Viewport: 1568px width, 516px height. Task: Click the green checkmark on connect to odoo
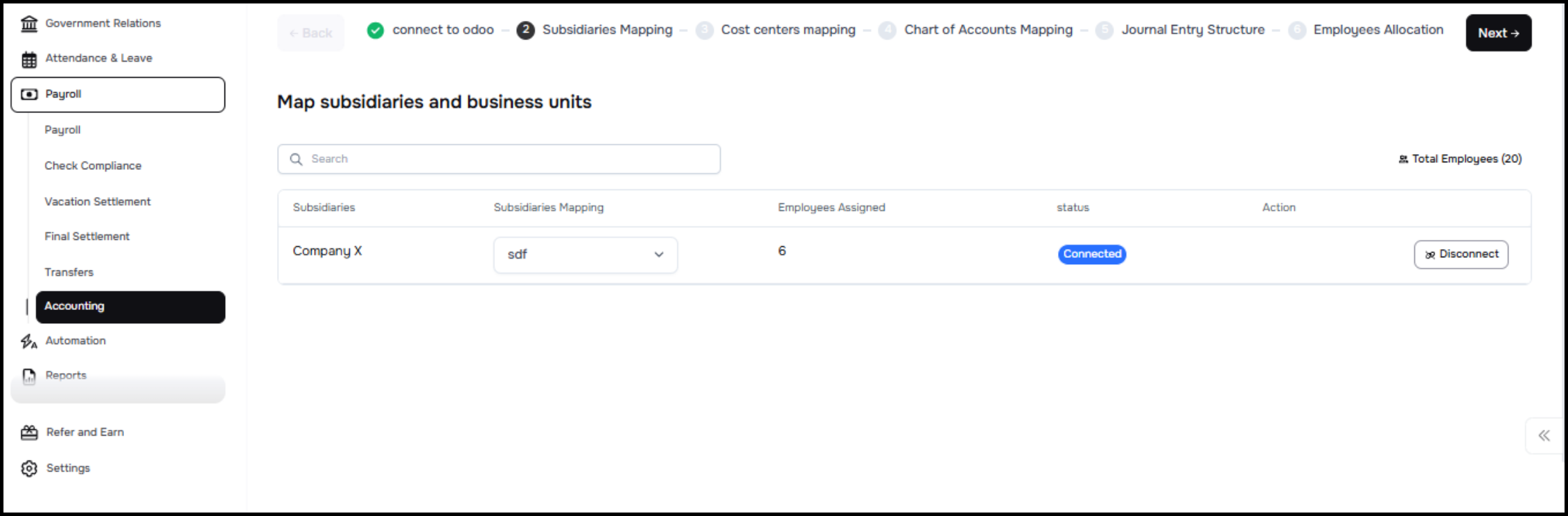tap(376, 31)
